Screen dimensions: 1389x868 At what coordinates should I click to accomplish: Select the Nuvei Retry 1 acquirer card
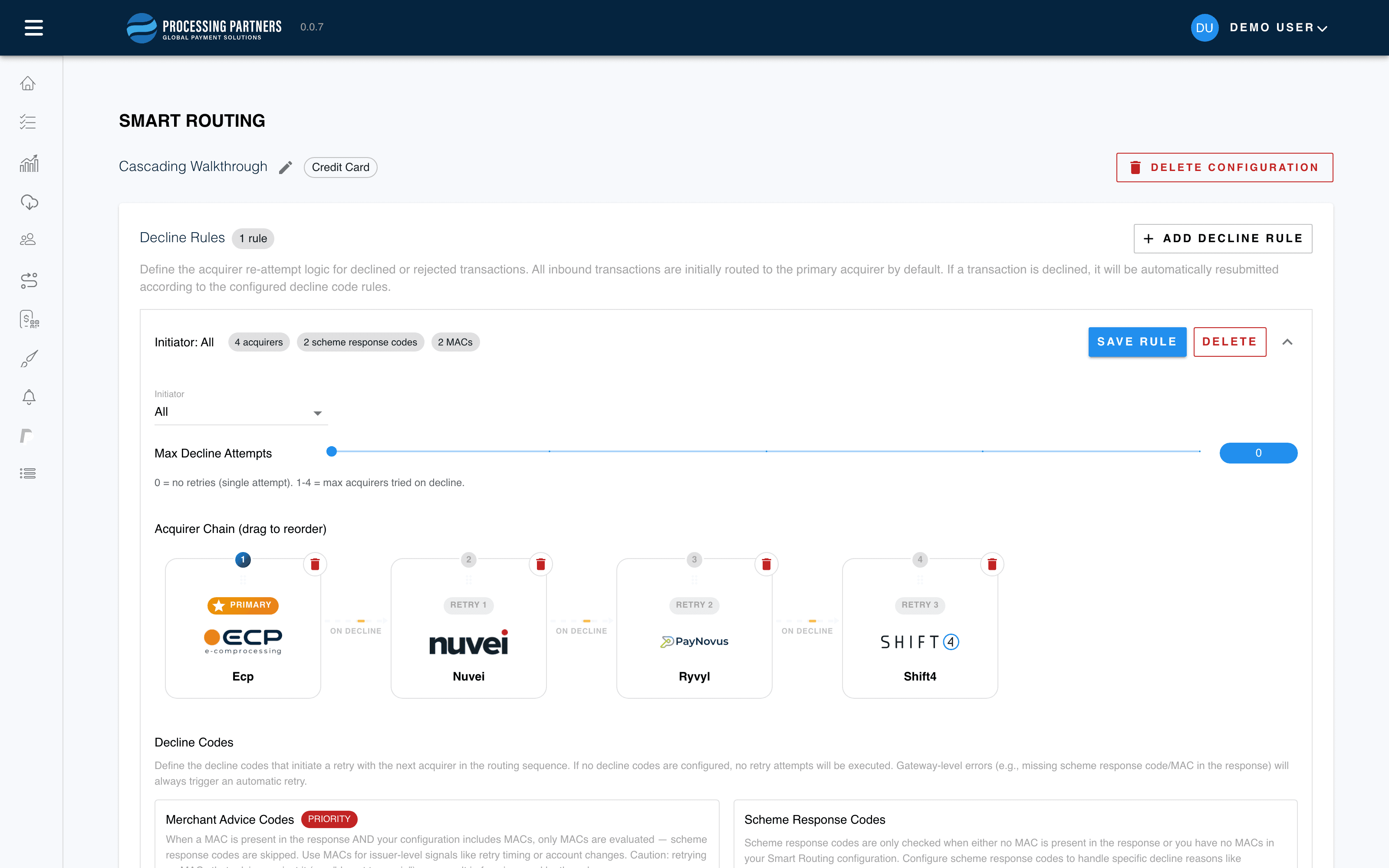tap(468, 628)
